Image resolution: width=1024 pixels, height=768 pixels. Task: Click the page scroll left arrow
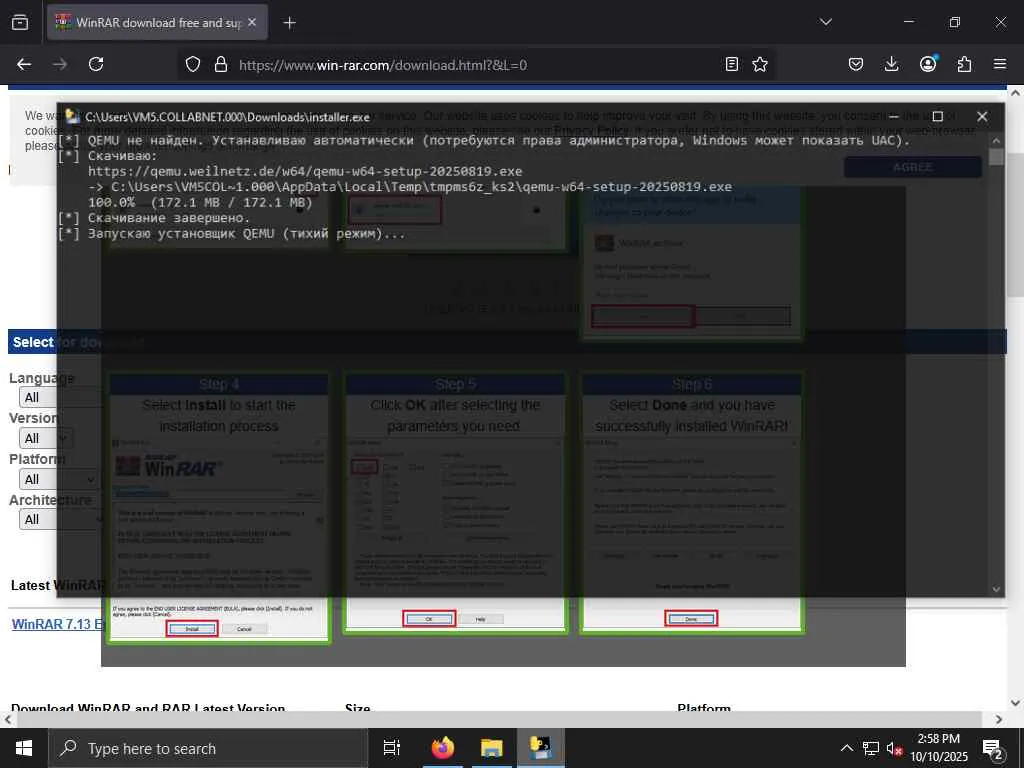(x=7, y=719)
